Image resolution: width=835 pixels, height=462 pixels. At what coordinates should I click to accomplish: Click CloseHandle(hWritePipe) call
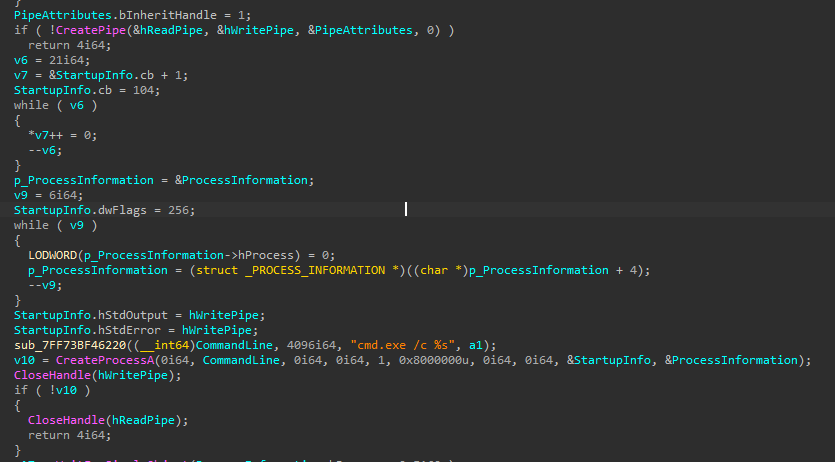pyautogui.click(x=98, y=375)
